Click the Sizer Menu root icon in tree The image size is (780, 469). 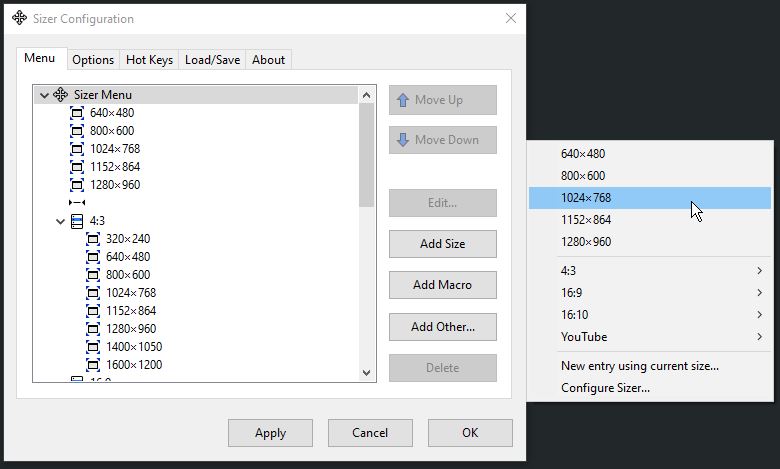pyautogui.click(x=61, y=95)
